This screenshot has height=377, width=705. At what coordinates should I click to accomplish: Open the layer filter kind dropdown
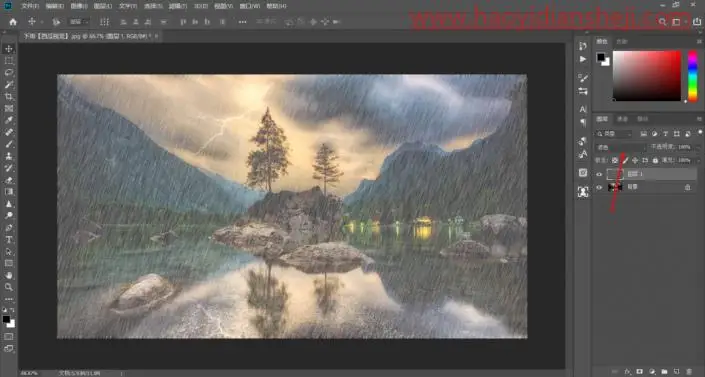tap(614, 134)
